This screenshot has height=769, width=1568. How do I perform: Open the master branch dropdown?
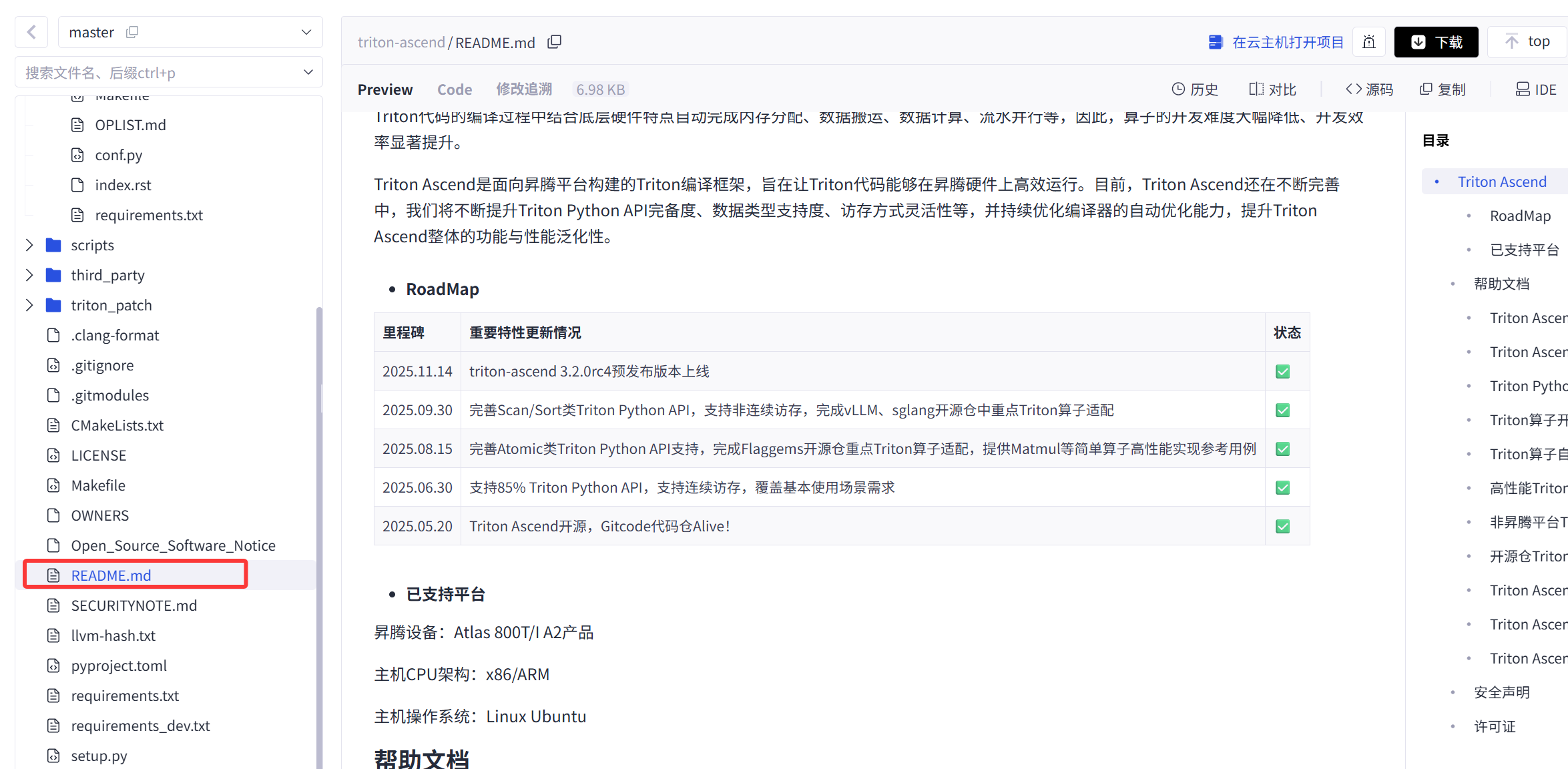pos(306,32)
